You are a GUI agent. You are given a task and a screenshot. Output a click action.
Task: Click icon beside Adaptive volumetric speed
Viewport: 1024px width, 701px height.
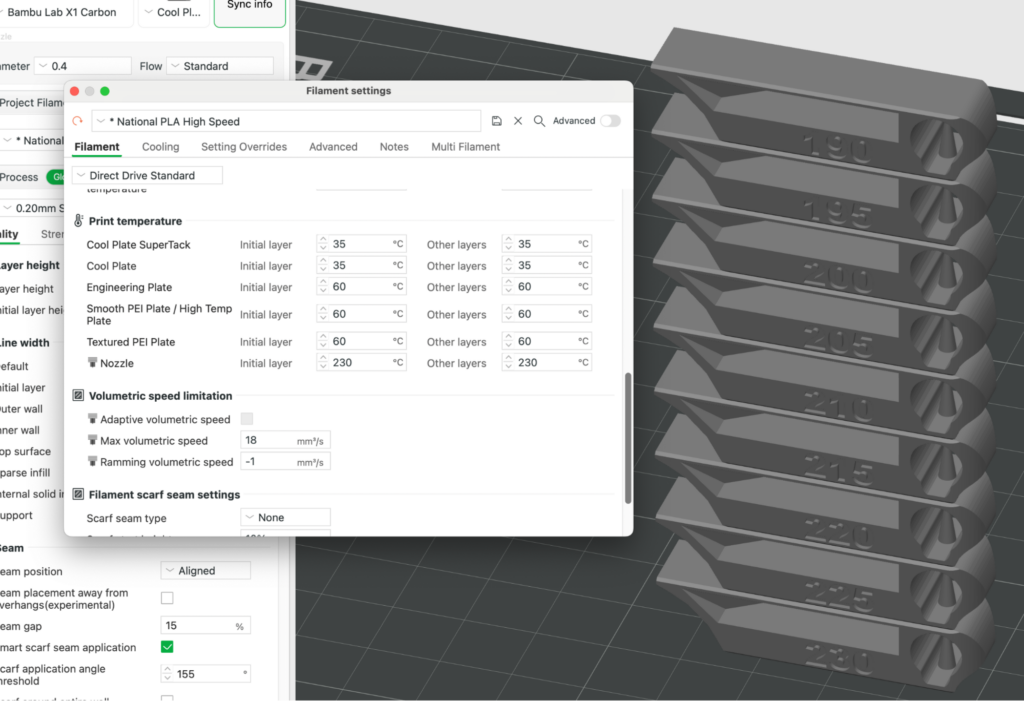point(93,419)
